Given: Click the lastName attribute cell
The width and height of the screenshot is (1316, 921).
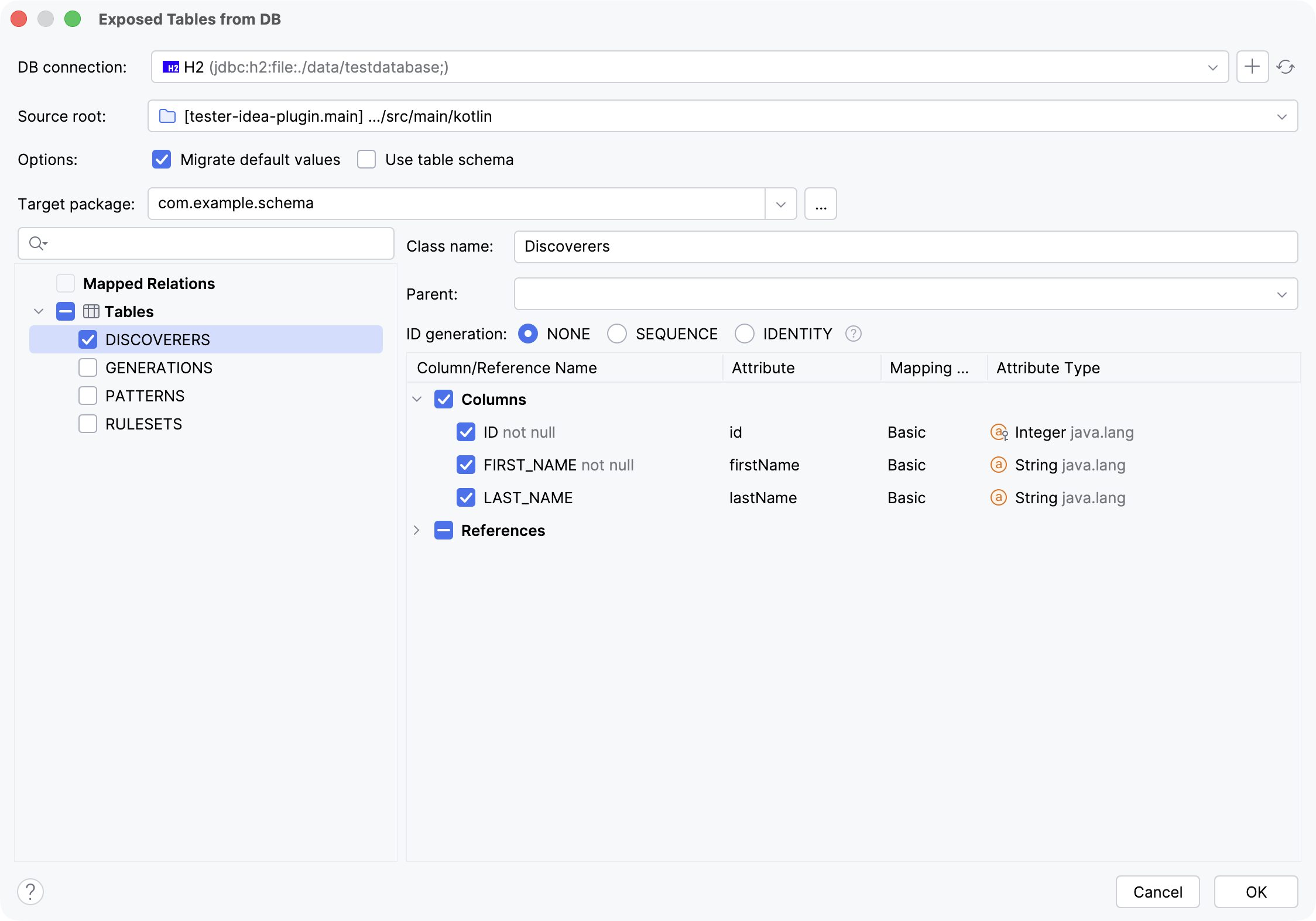Looking at the screenshot, I should tap(763, 497).
